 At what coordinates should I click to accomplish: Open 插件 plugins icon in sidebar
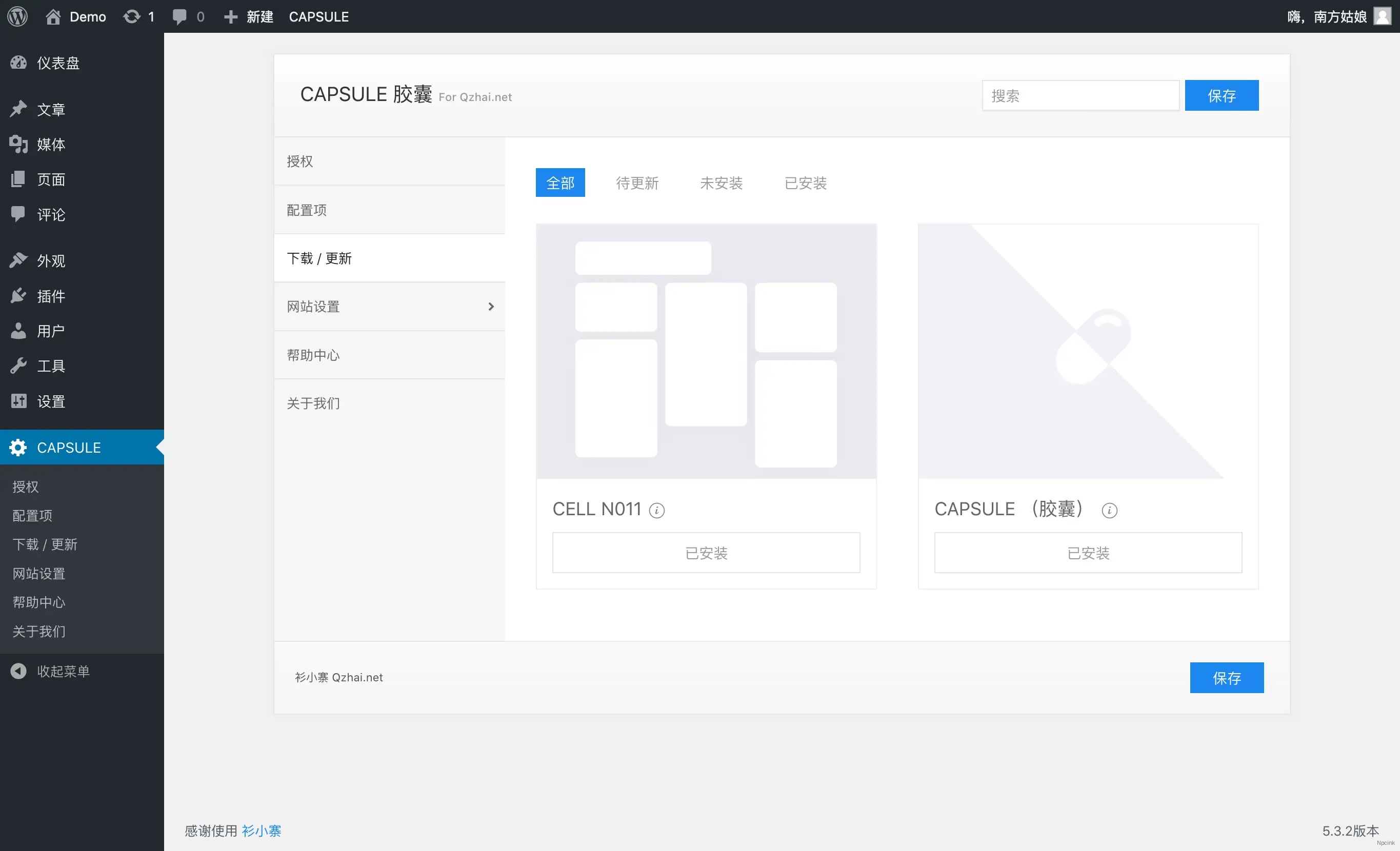[x=18, y=295]
